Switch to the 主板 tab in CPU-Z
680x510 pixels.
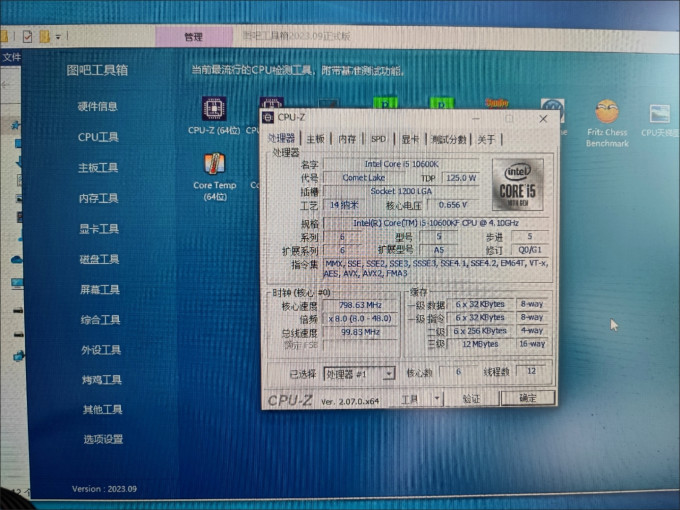316,139
